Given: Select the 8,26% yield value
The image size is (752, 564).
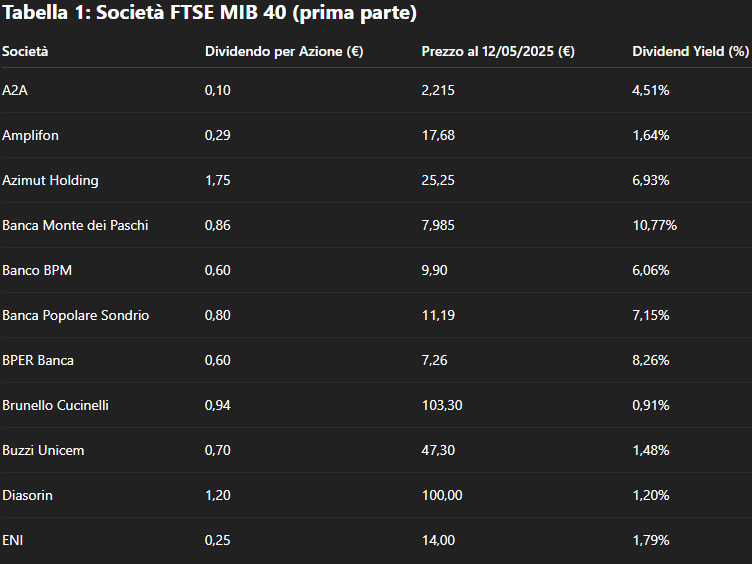Looking at the screenshot, I should point(651,360).
